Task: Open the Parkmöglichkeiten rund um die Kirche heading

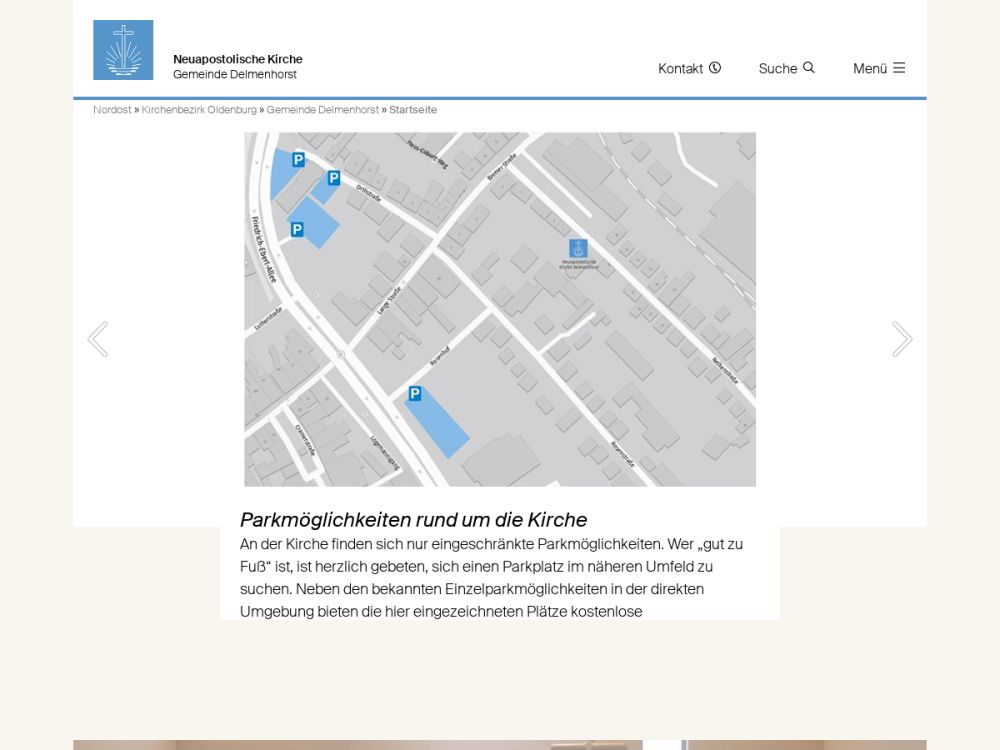Action: coord(413,520)
